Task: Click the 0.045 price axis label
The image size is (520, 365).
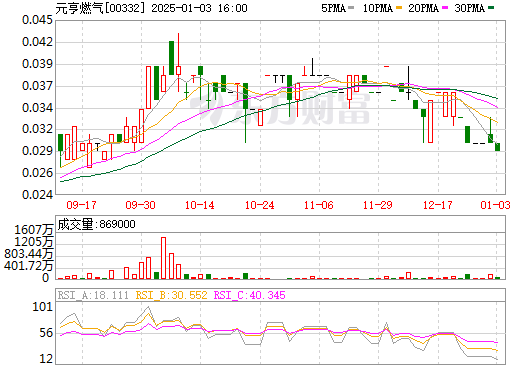Action: [x=37, y=20]
